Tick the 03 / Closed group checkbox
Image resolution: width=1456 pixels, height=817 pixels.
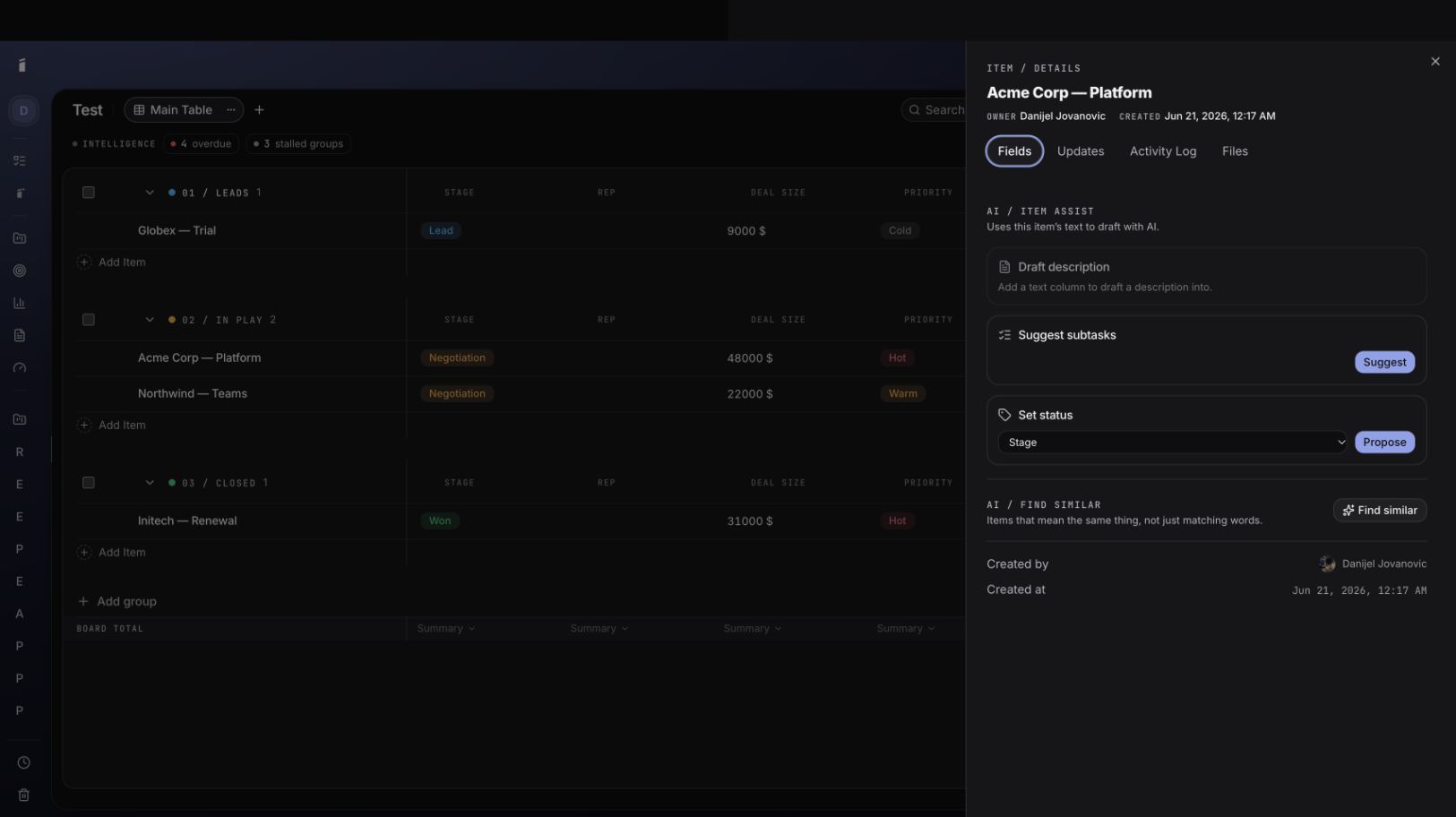(89, 483)
